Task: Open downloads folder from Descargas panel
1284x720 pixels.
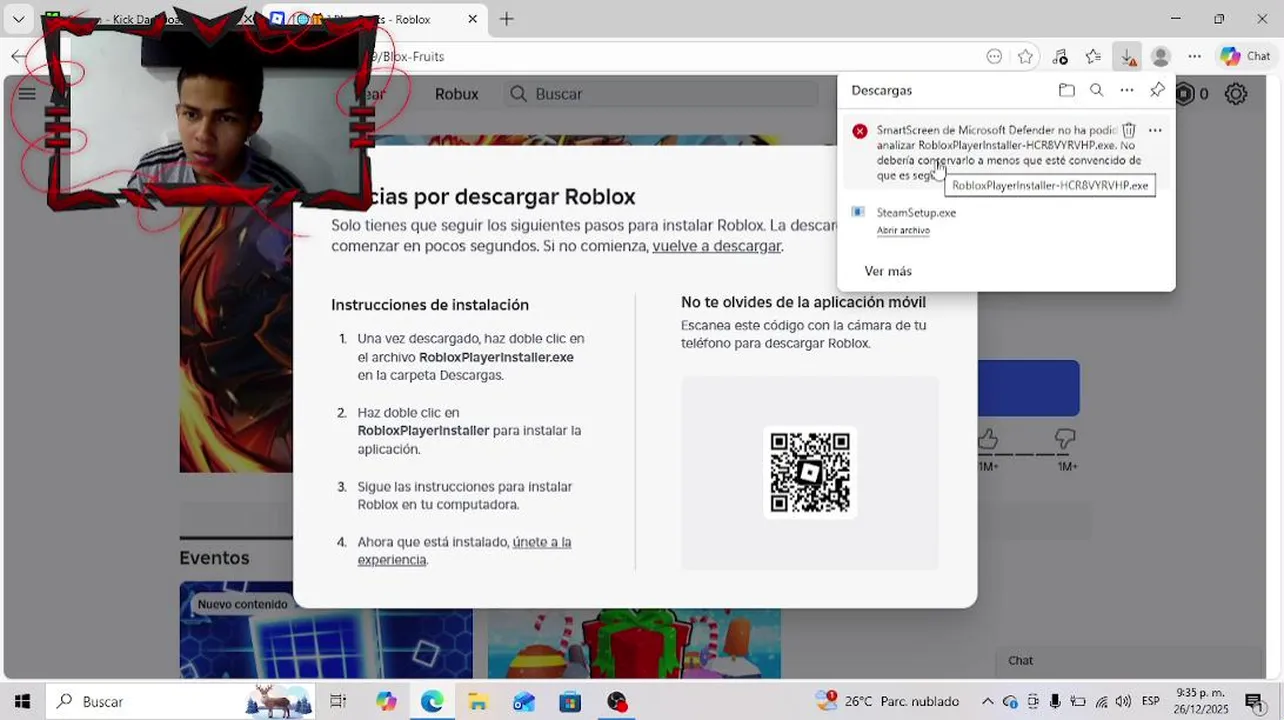Action: pos(1067,90)
